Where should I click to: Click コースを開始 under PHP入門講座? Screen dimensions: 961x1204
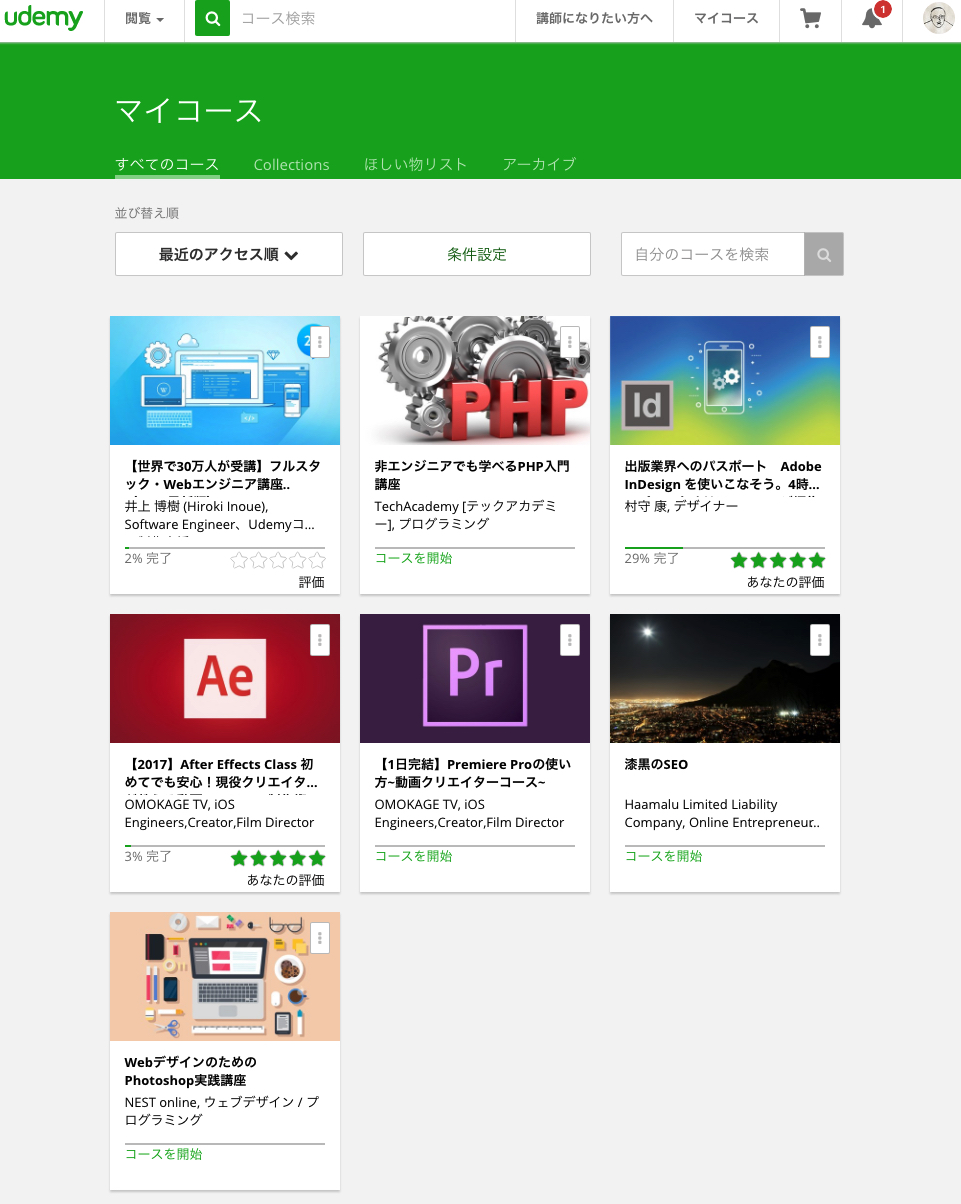[x=414, y=558]
